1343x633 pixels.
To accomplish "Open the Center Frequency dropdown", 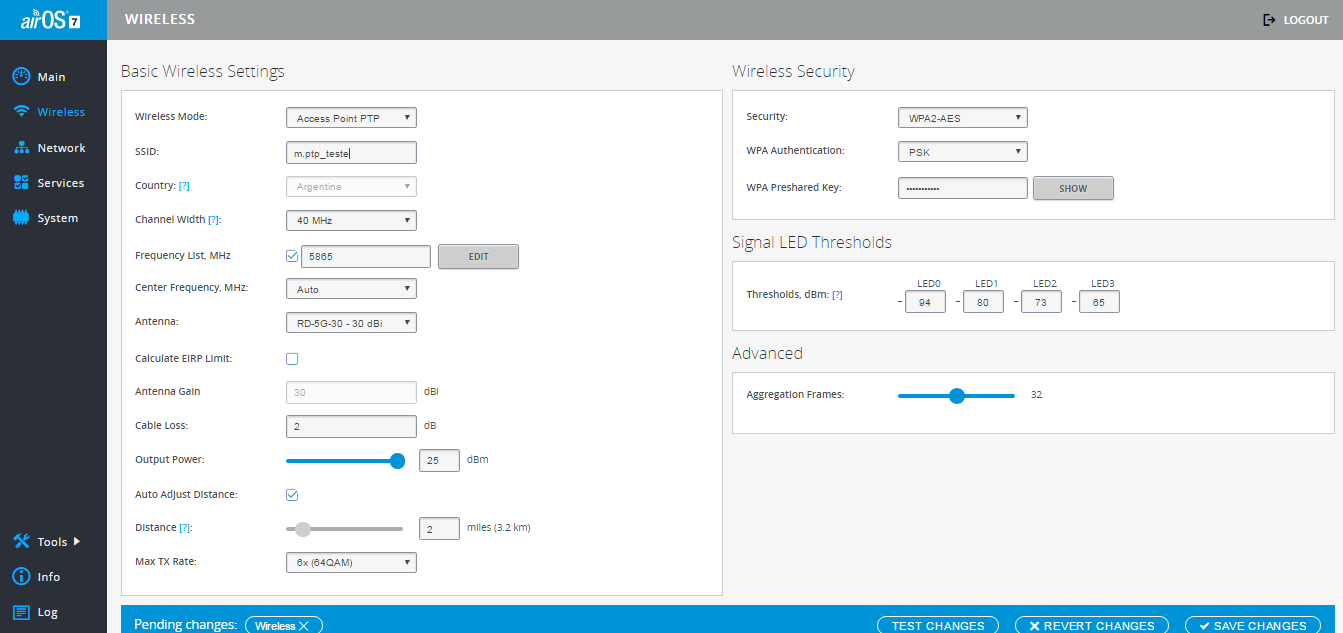I will pos(351,289).
